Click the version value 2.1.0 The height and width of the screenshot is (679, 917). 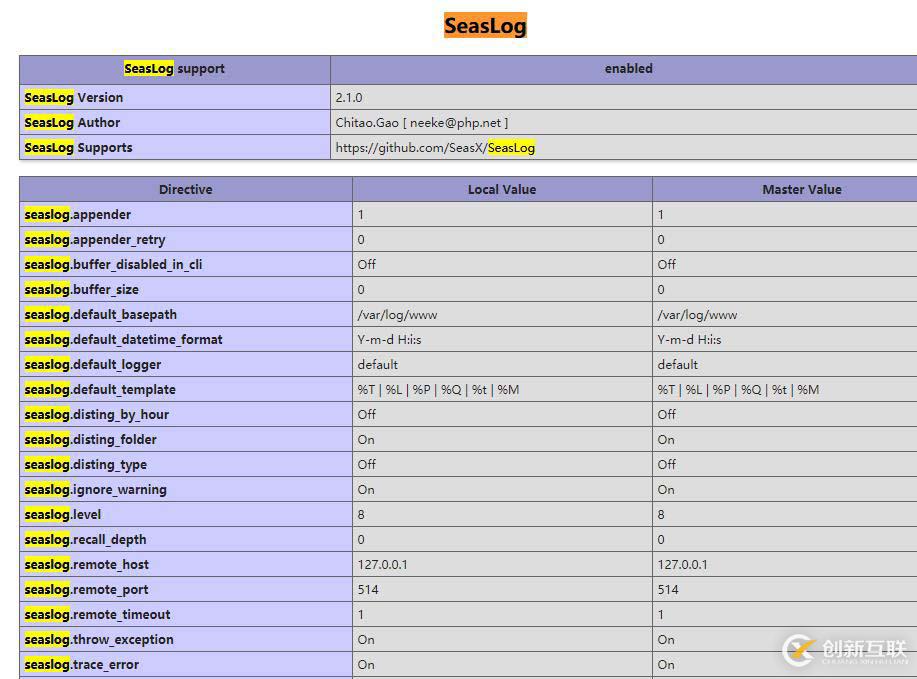pyautogui.click(x=349, y=98)
